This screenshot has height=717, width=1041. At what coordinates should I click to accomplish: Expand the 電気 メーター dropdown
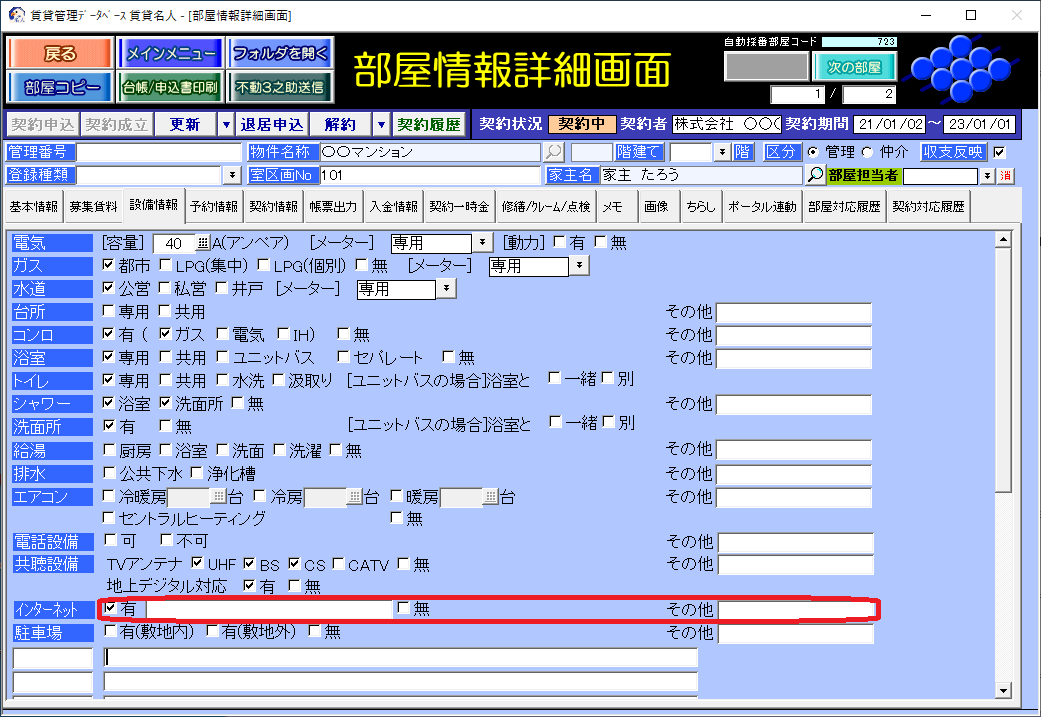coord(480,243)
